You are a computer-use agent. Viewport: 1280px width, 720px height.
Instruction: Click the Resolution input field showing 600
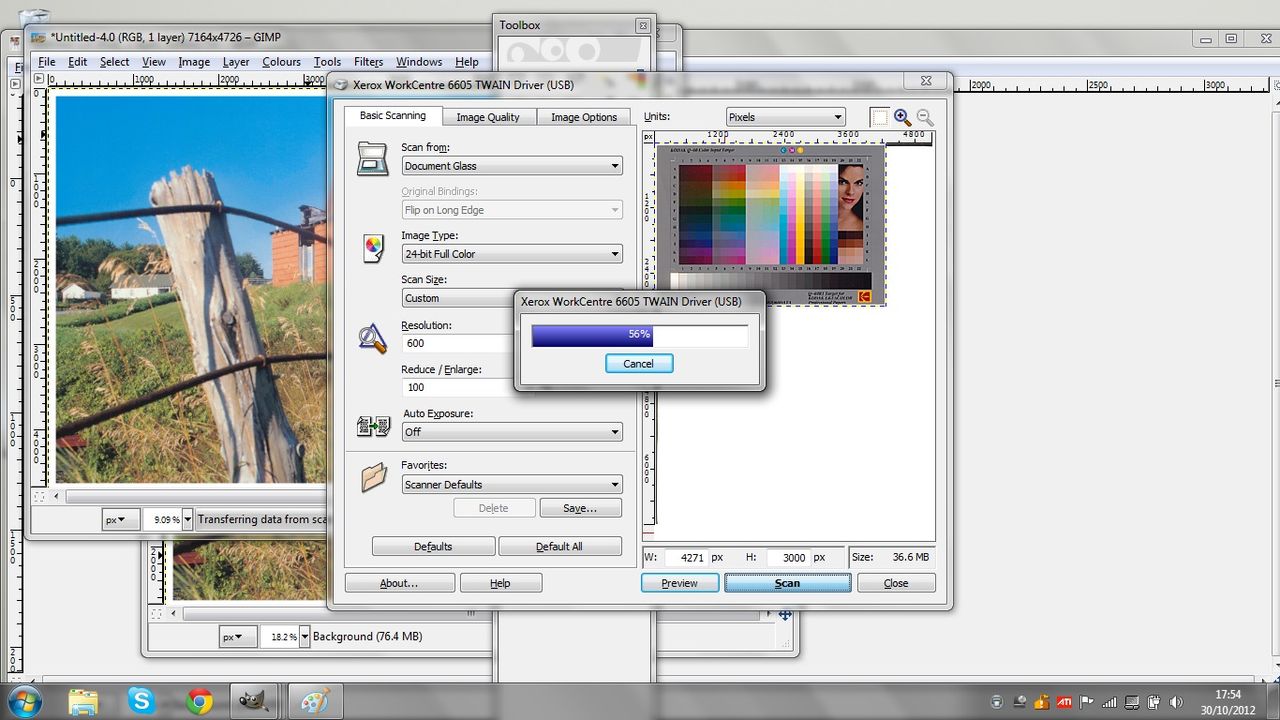pos(458,343)
